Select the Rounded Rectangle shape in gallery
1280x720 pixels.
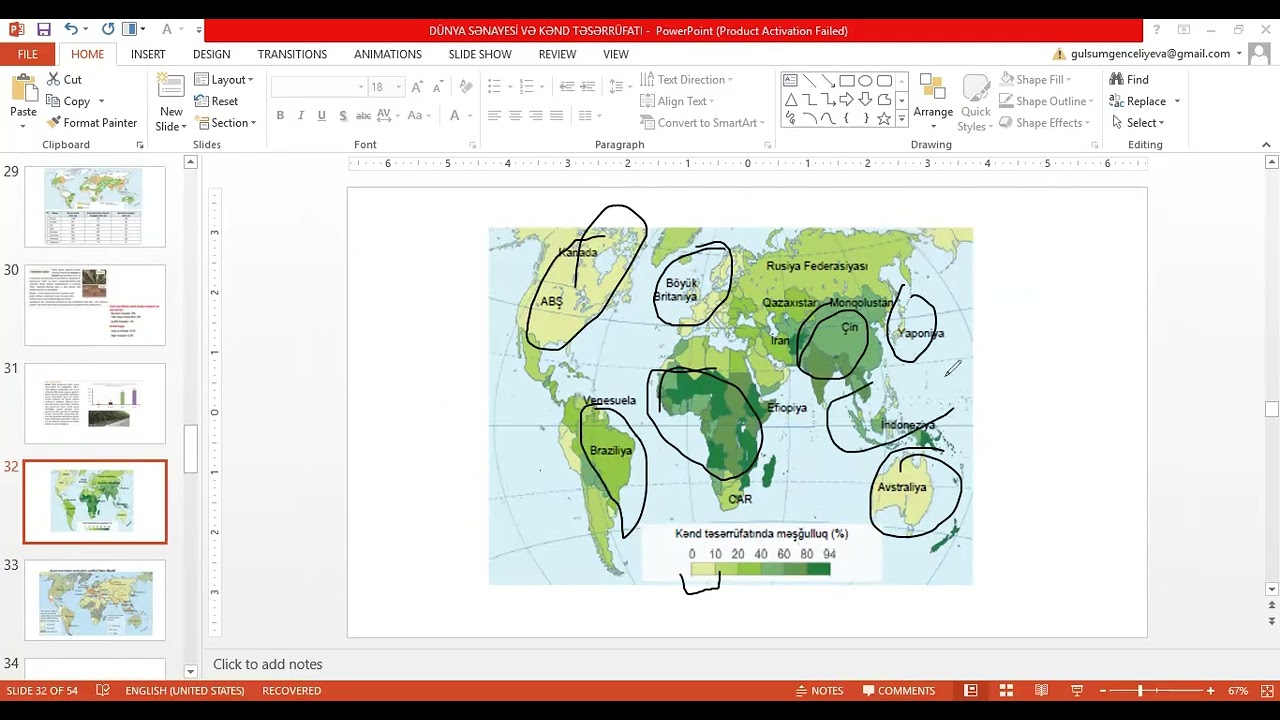tap(884, 81)
